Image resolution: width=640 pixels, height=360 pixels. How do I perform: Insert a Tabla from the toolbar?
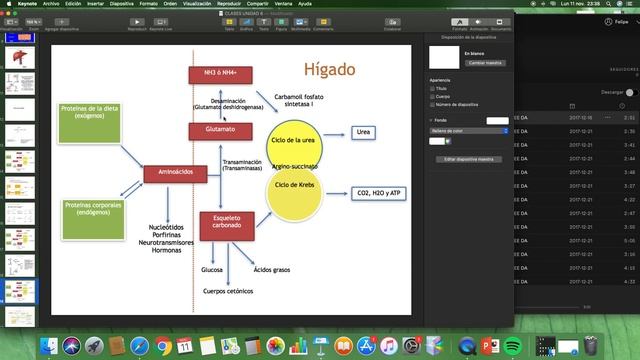pos(229,22)
